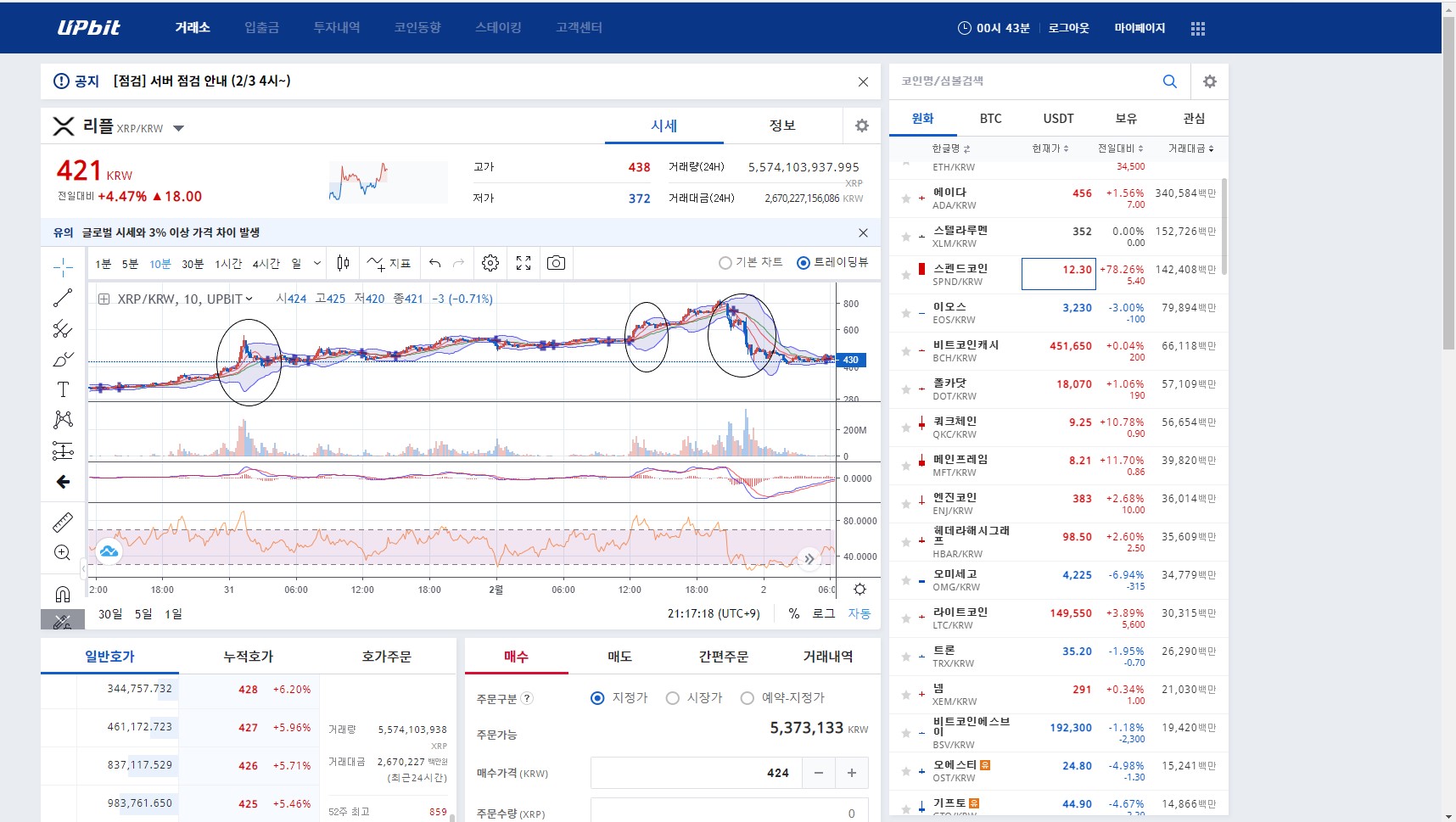Undo the last chart action
1456x822 pixels.
434,264
